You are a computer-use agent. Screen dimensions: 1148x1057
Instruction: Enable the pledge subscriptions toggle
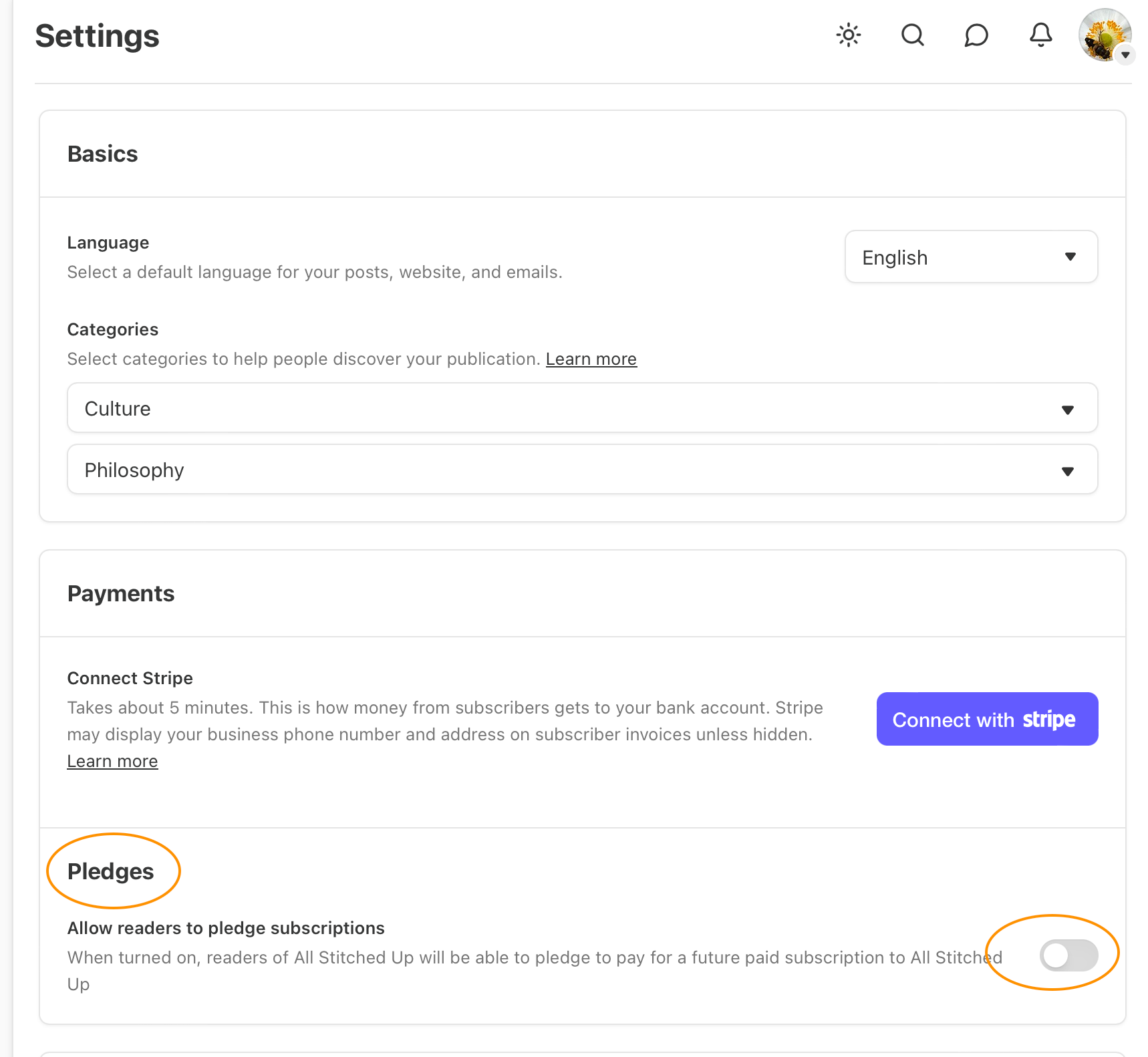(1068, 955)
